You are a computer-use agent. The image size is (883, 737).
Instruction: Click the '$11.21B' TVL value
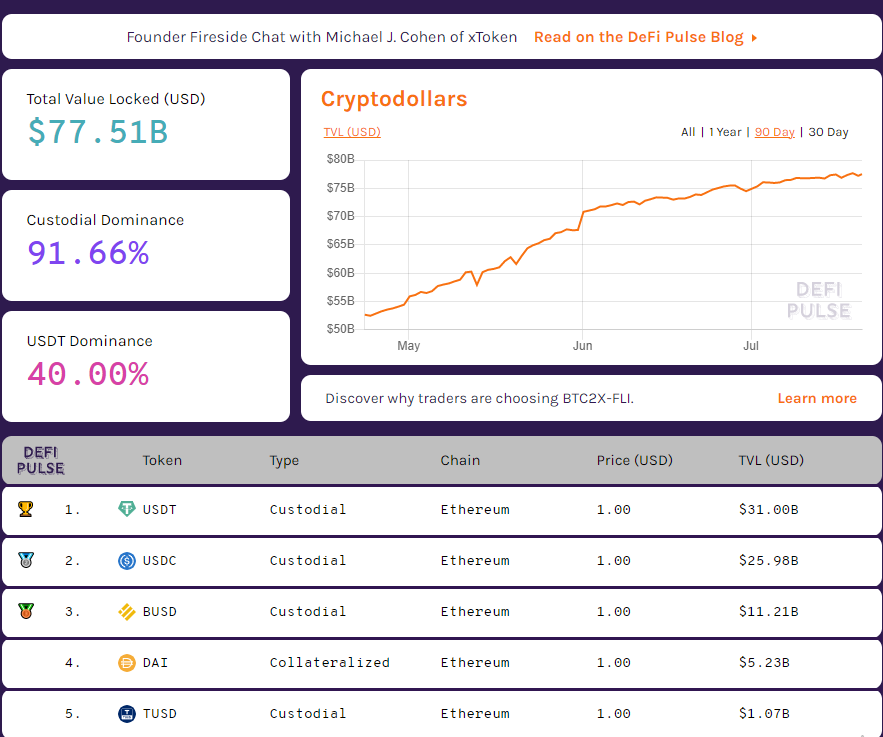(x=769, y=611)
